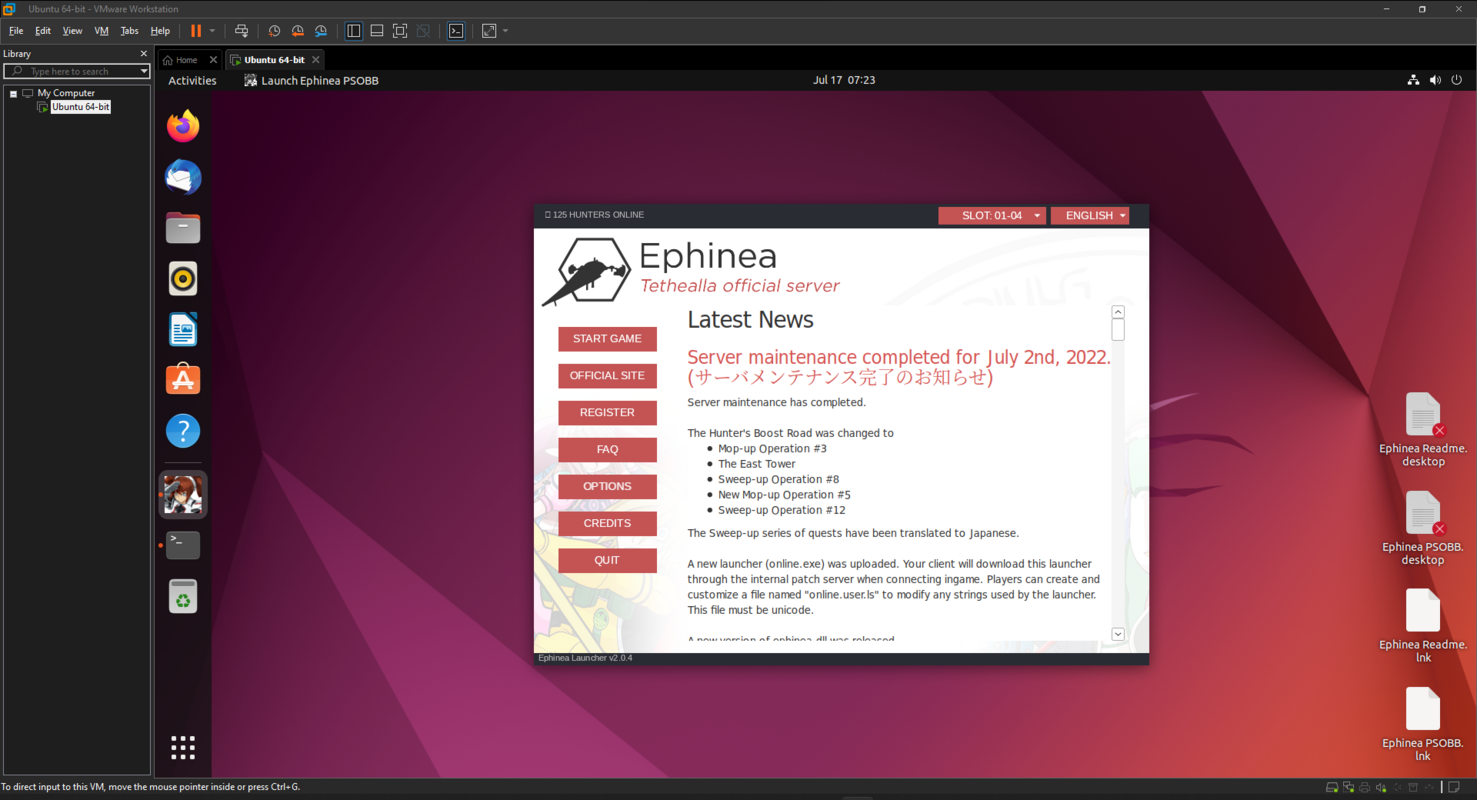Open the SLOT: 01-04 dropdown
This screenshot has height=800, width=1477.
[992, 215]
